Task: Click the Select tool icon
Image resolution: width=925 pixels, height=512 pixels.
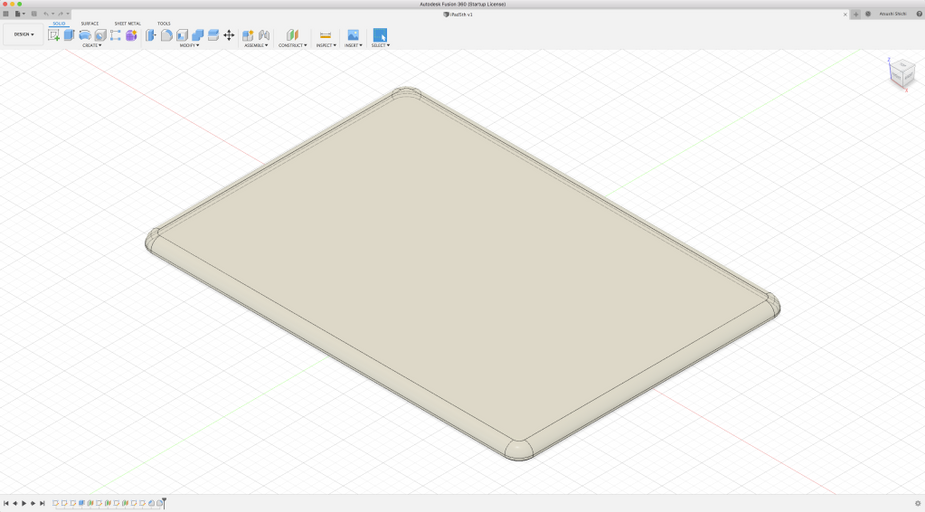Action: [x=380, y=35]
